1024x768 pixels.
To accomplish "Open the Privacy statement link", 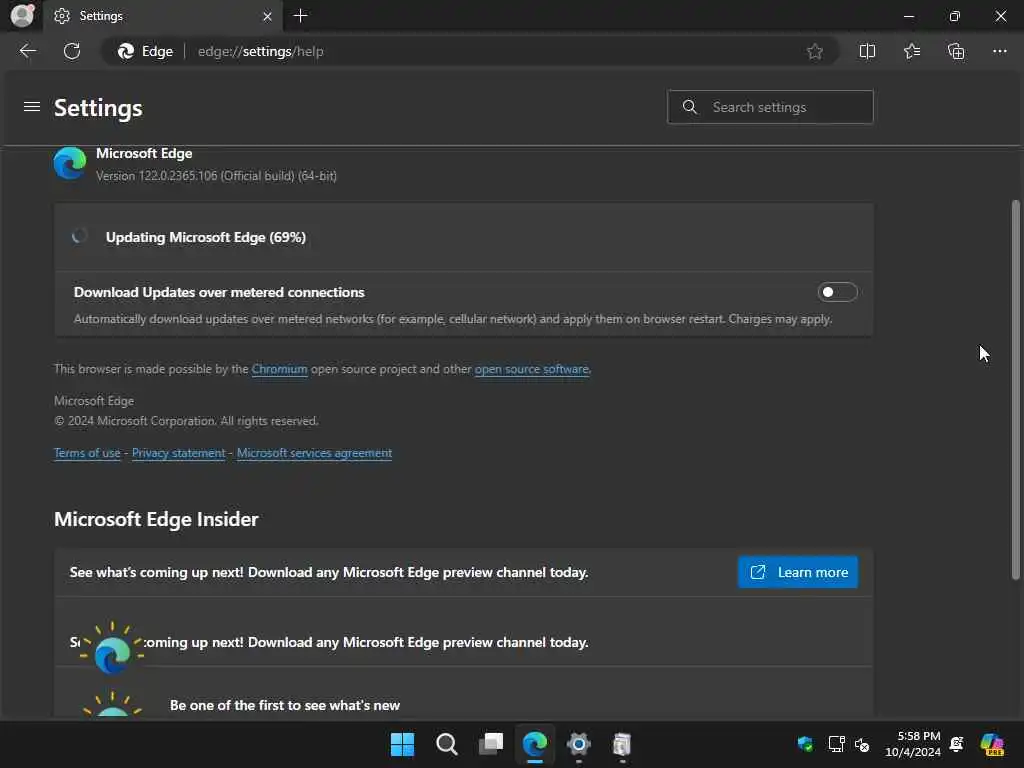I will coord(178,453).
